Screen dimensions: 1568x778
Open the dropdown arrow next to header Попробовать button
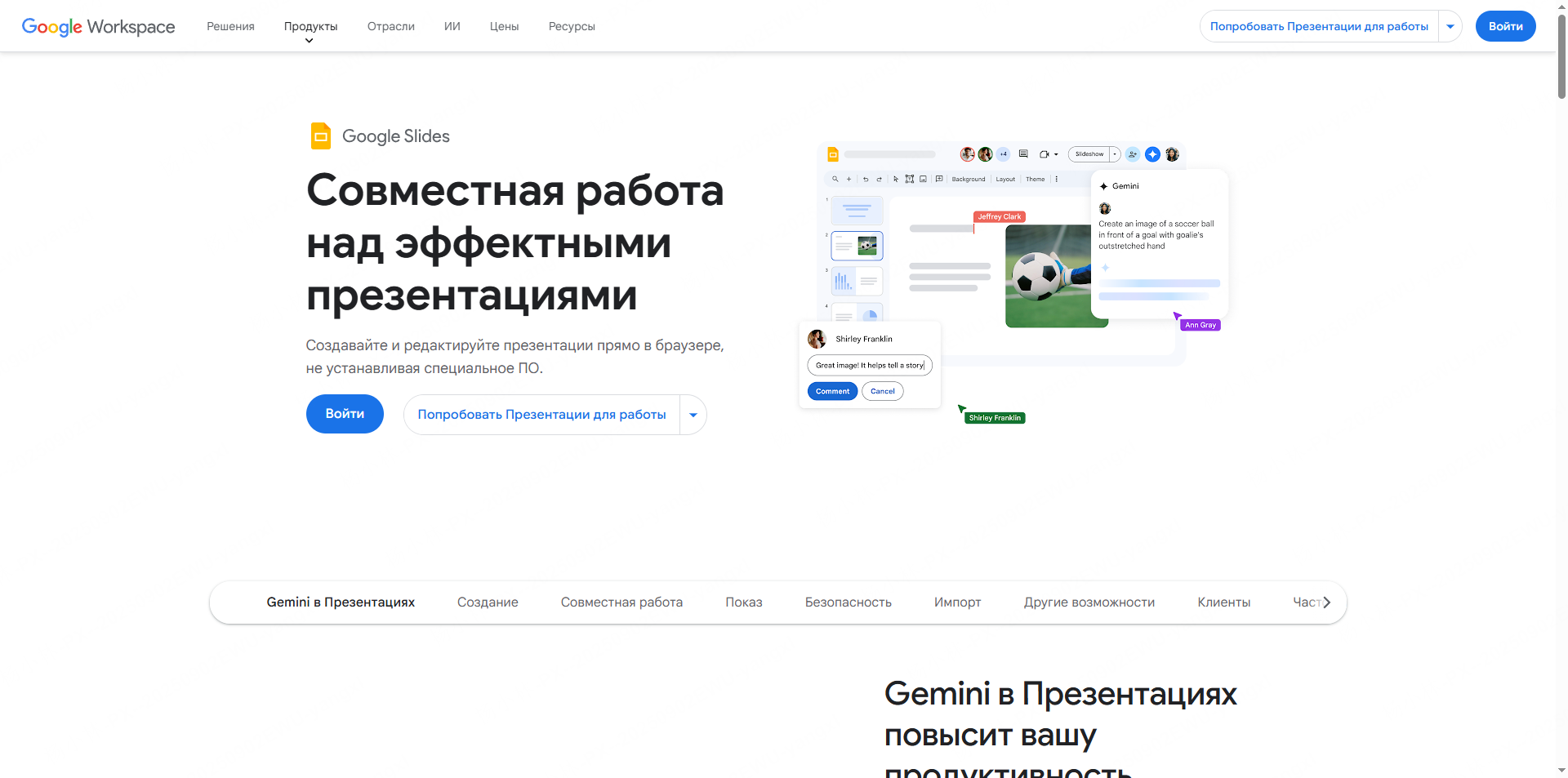click(x=1450, y=26)
